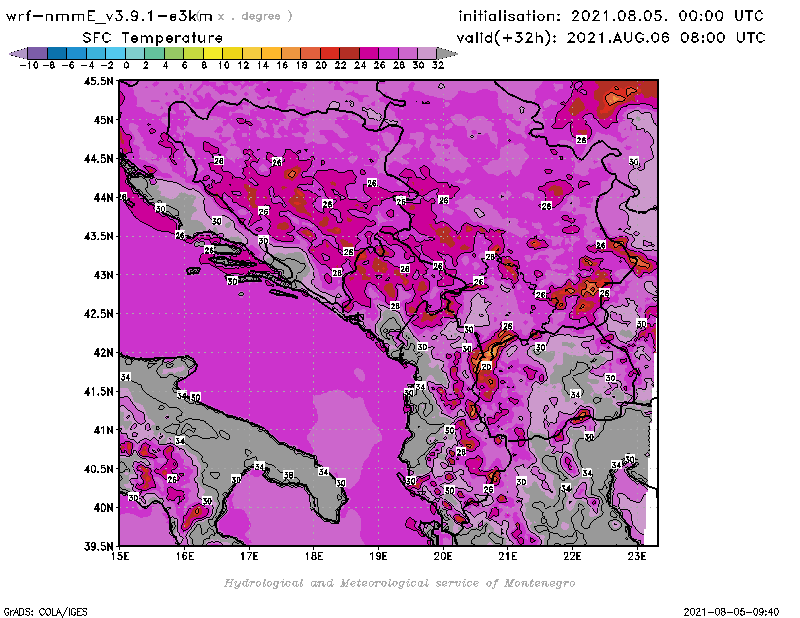Click the 'Hydrological and Meteorological service of Montenegro' caption
Screen dimensions: 800x618
[x=399, y=583]
